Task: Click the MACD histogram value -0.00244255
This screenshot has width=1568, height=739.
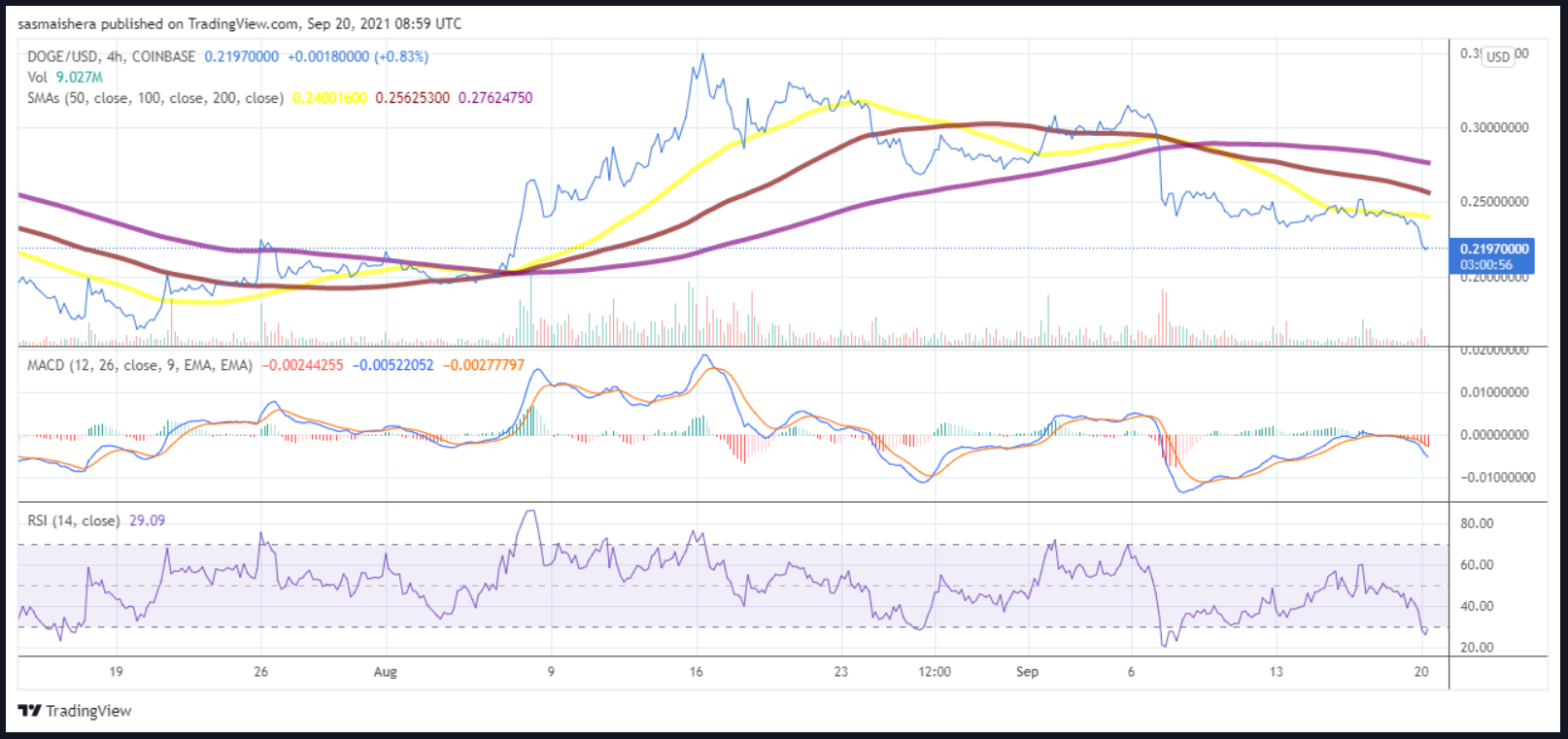Action: (303, 365)
